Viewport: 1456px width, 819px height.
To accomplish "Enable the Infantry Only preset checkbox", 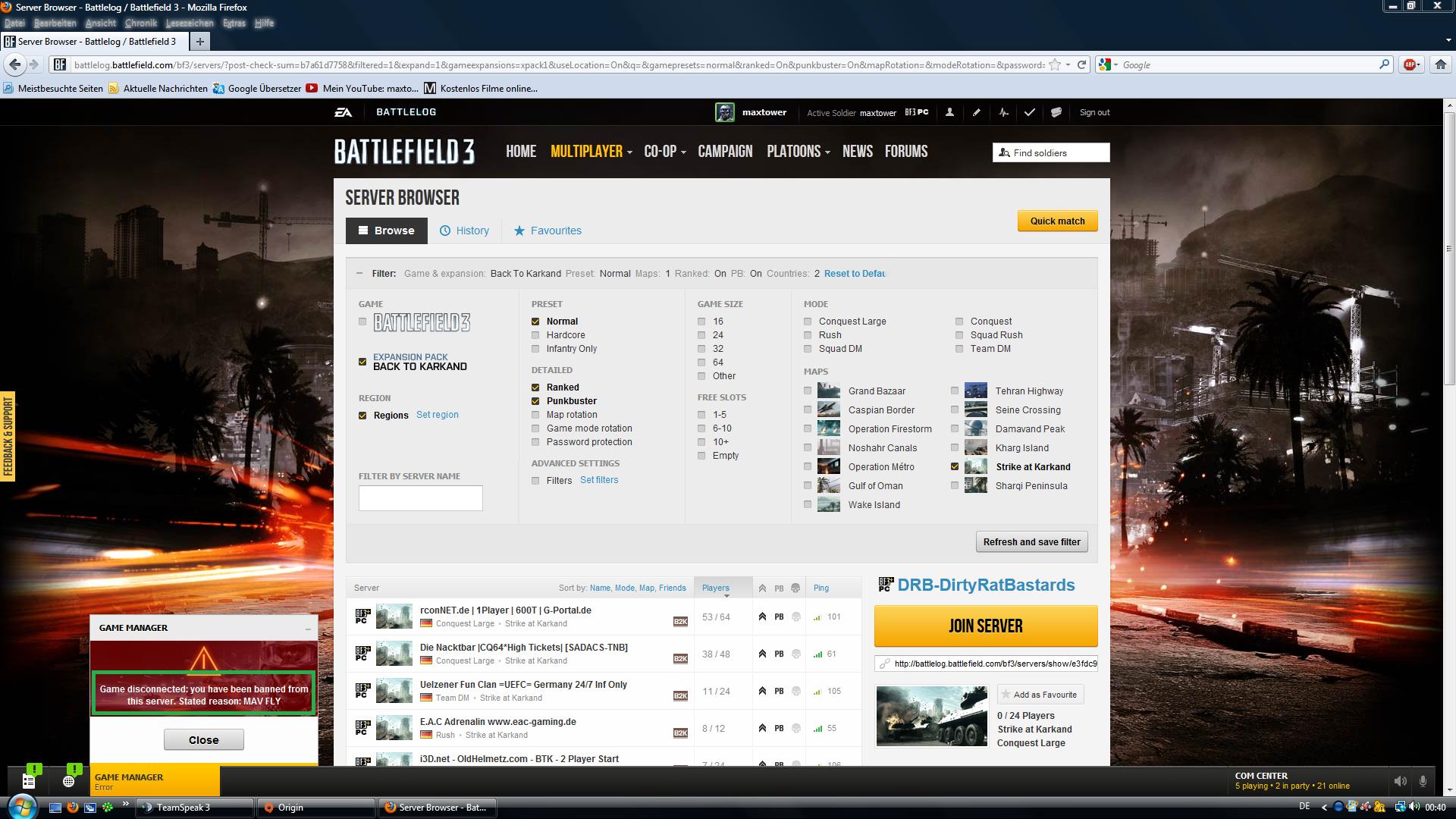I will pyautogui.click(x=535, y=349).
